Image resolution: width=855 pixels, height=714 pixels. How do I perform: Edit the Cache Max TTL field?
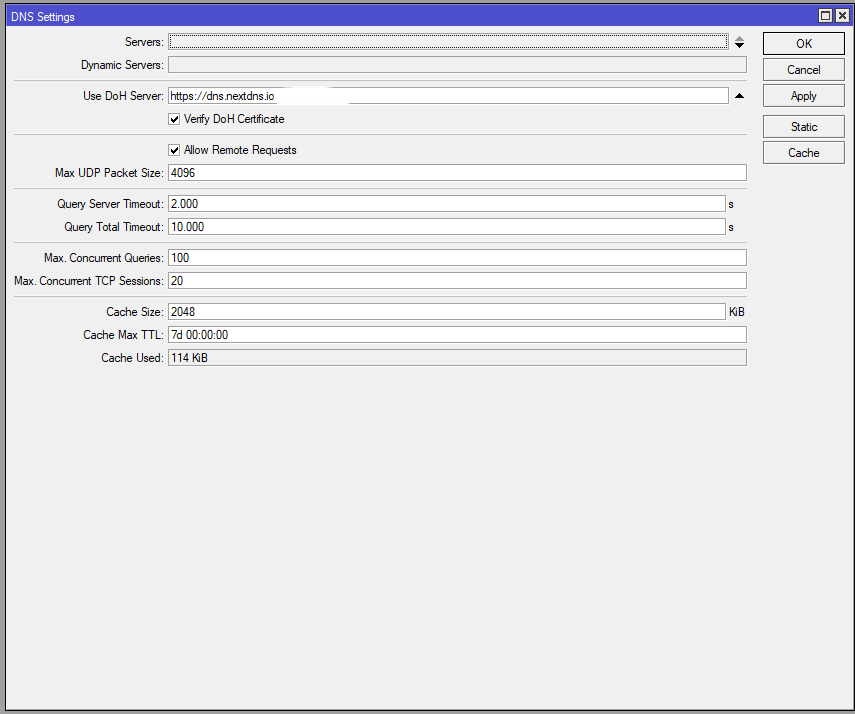pos(457,335)
